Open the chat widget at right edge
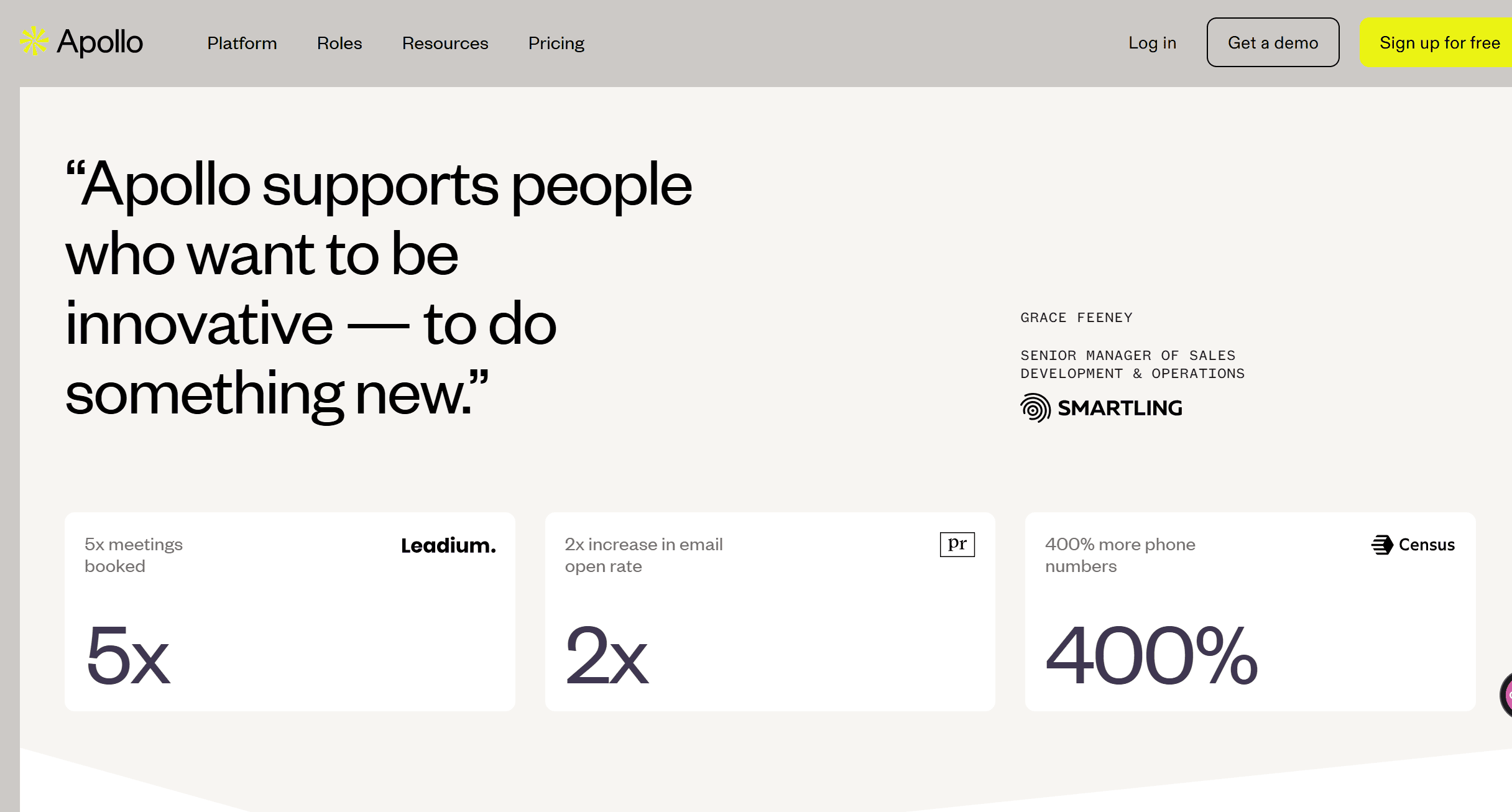The height and width of the screenshot is (812, 1512). pos(1506,694)
